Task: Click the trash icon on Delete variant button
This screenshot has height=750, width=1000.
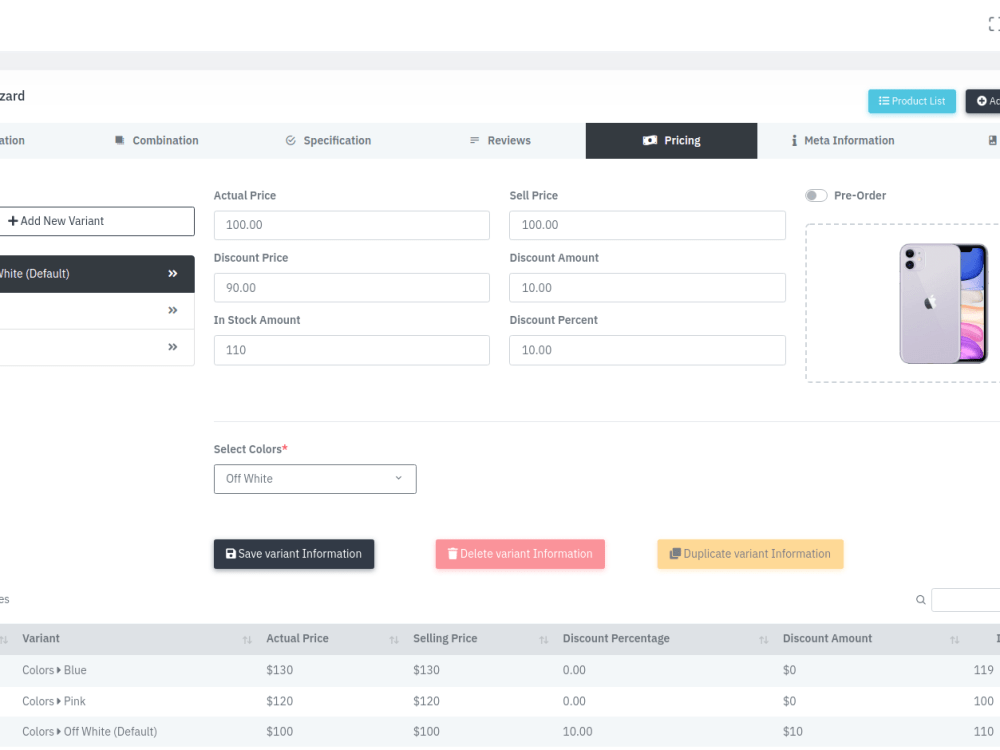Action: pos(452,553)
